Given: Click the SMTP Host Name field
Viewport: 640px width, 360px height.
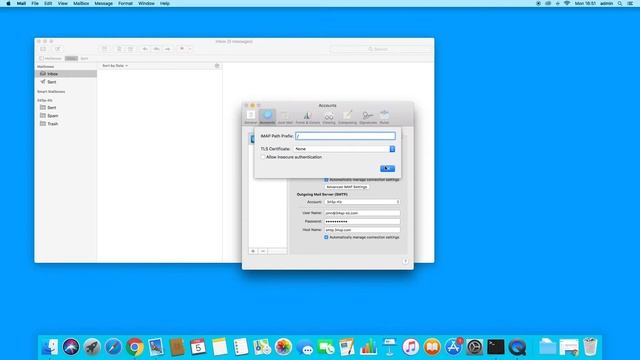Looking at the screenshot, I should coord(362,230).
